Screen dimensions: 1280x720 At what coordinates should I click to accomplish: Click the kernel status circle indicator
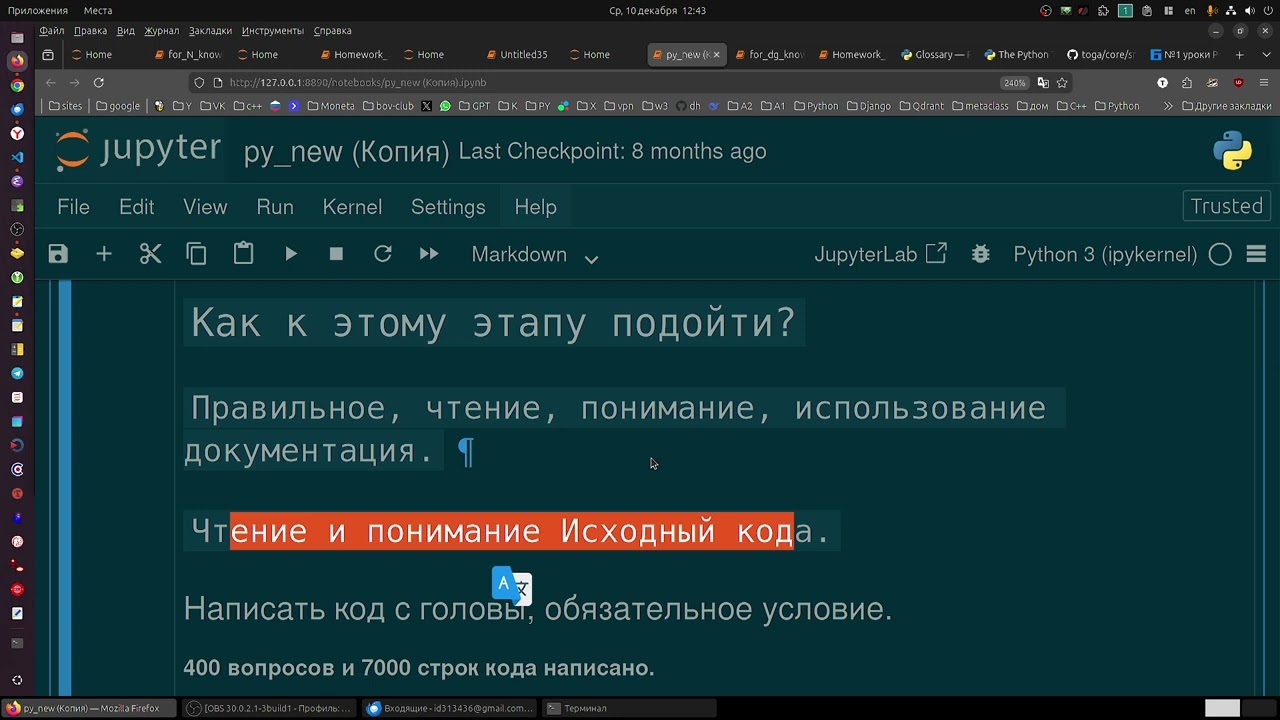[1220, 254]
